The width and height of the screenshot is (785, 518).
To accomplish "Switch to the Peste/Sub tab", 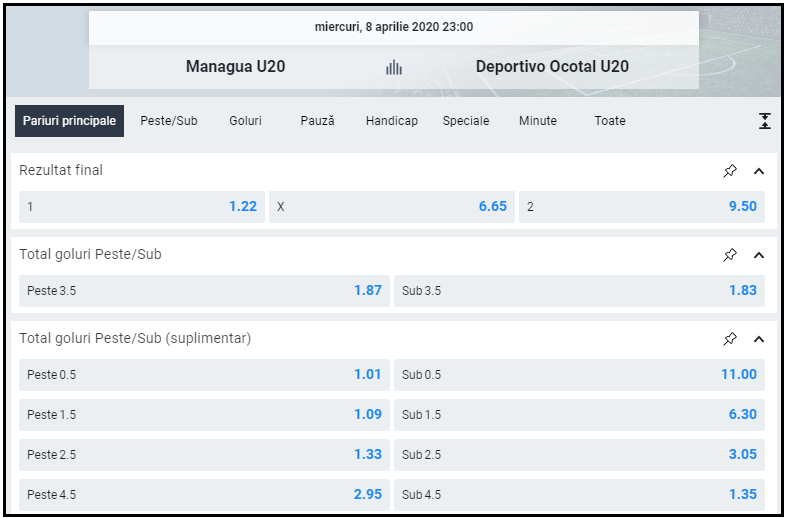I will 169,121.
